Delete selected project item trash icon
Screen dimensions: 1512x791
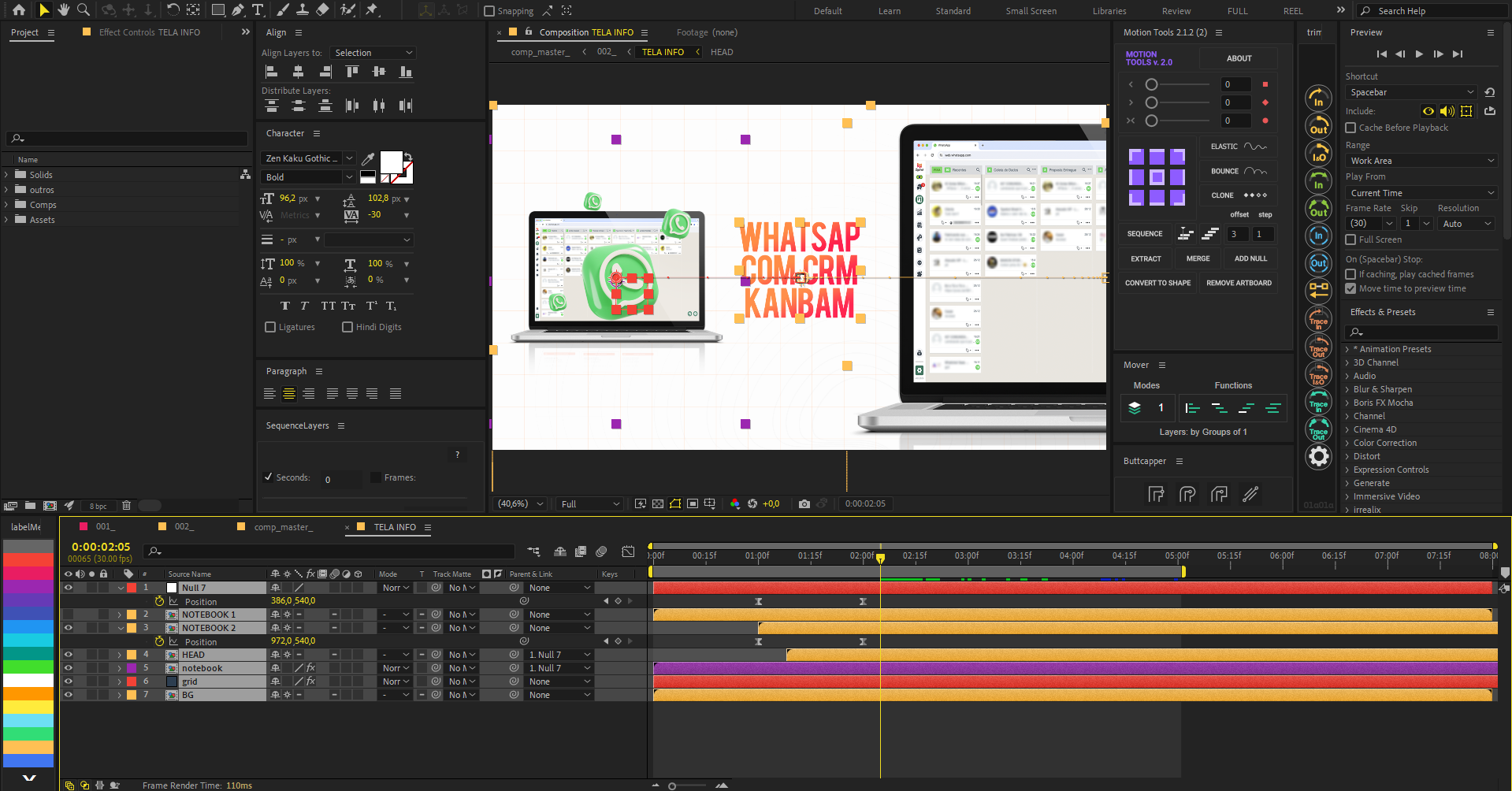click(x=126, y=505)
